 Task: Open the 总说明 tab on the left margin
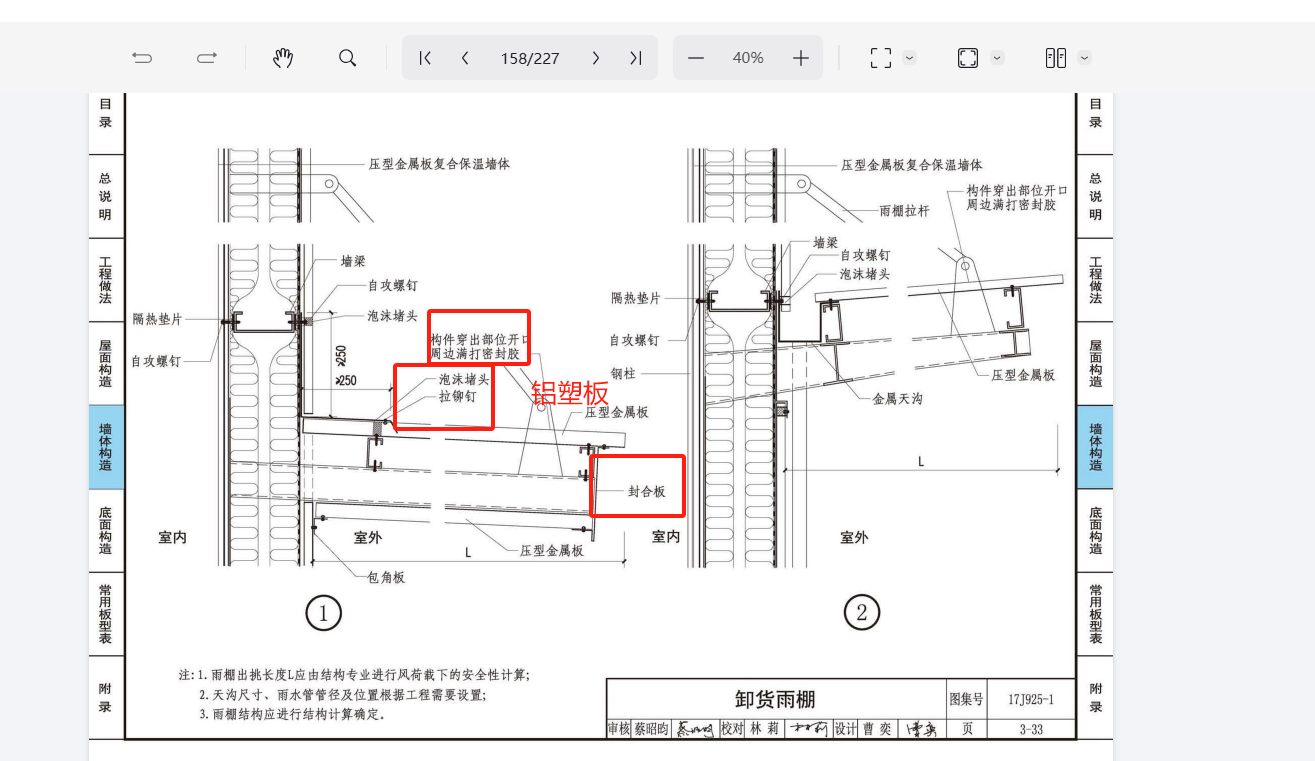pyautogui.click(x=106, y=196)
